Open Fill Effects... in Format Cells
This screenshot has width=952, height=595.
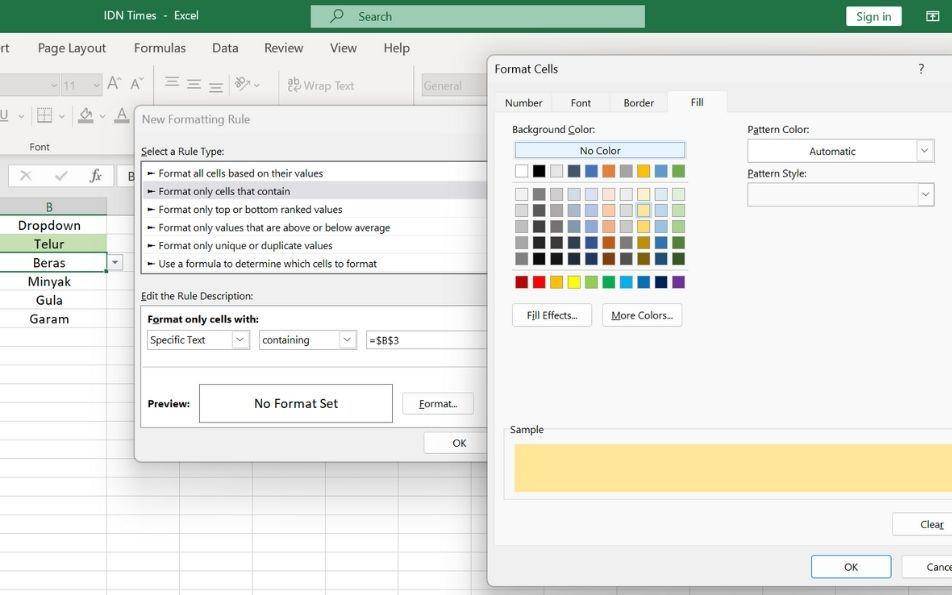coord(552,315)
